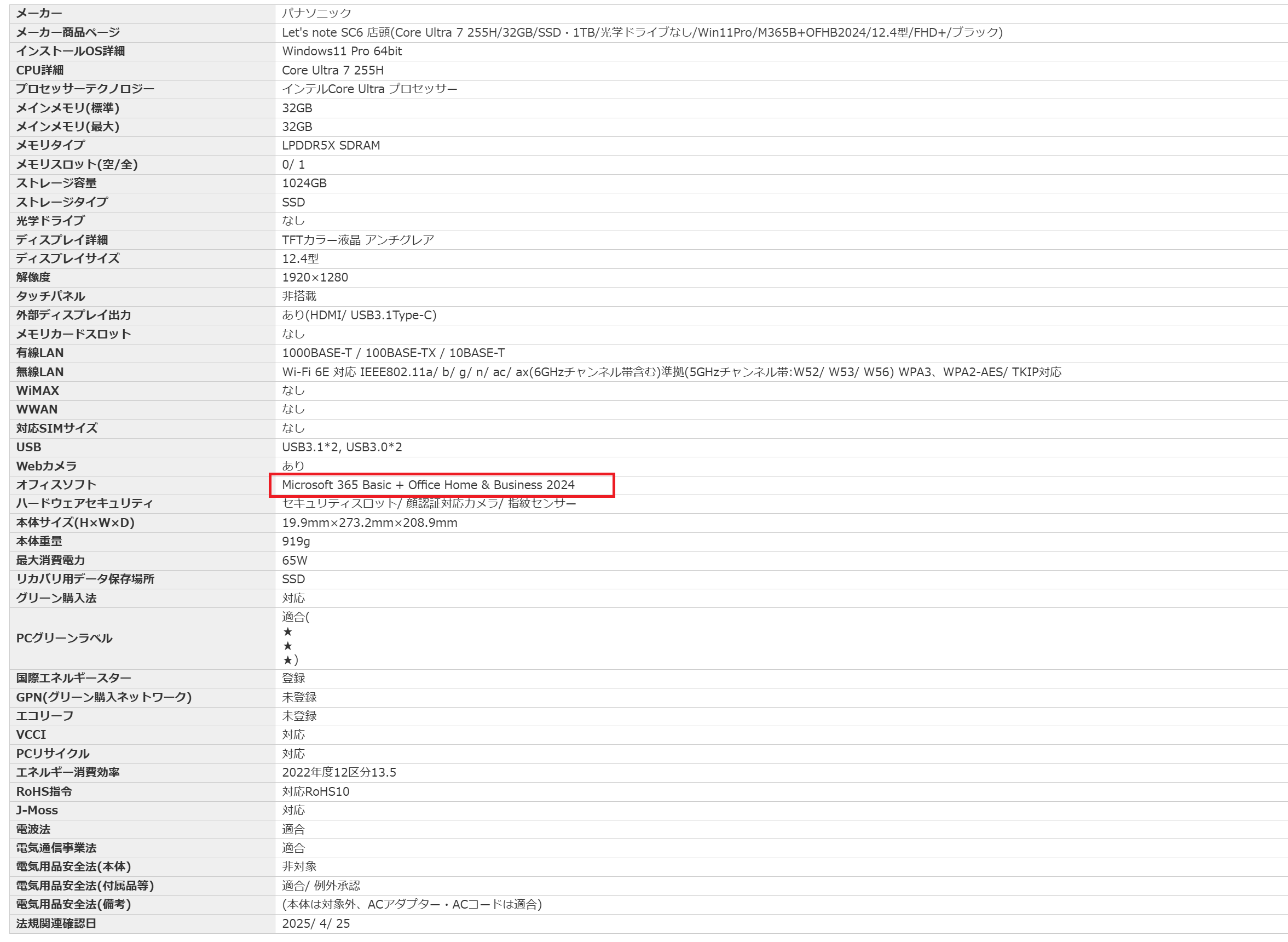Screen dimensions: 1288x942
Task: Click the USB3.1*2, USB3.0*2 value
Action: 342,447
